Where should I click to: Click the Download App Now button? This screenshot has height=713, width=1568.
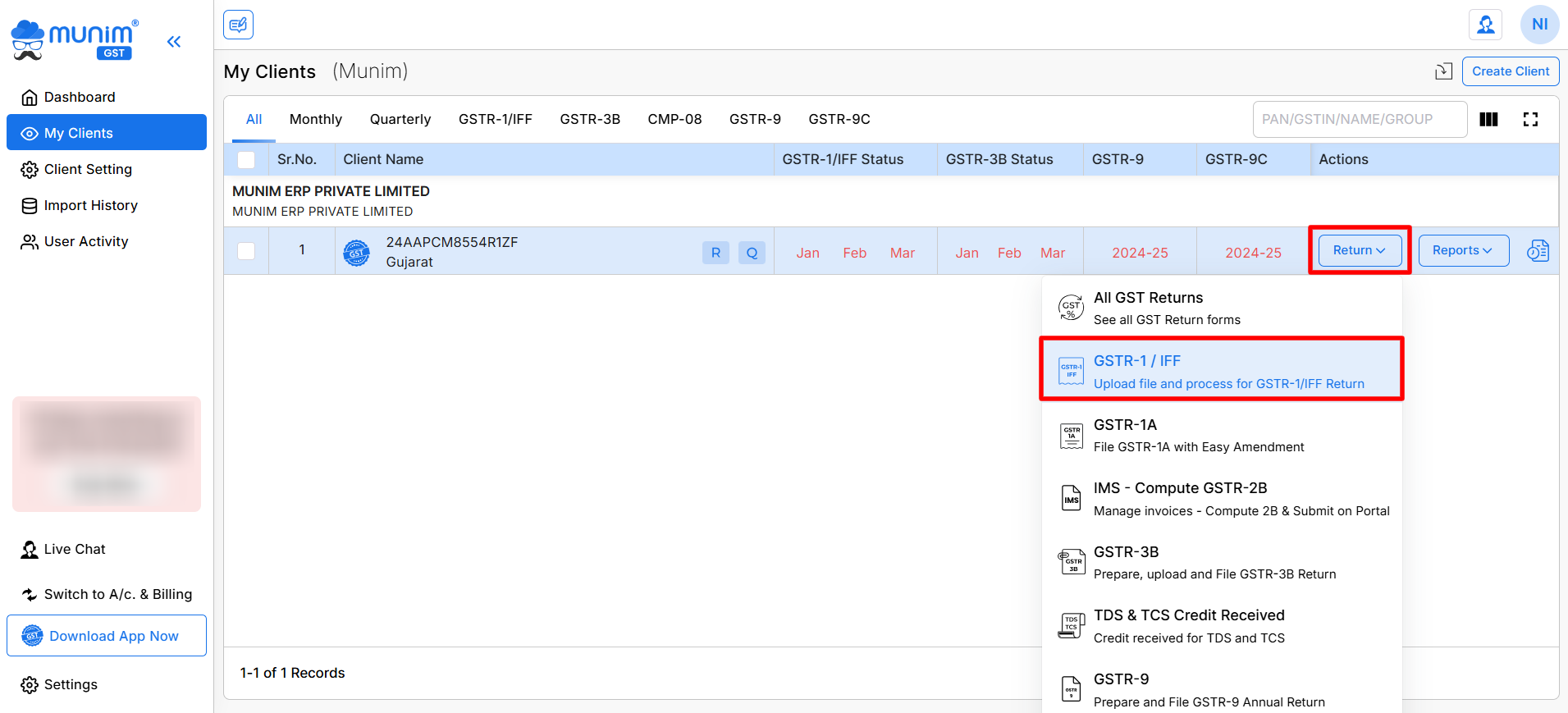point(107,636)
